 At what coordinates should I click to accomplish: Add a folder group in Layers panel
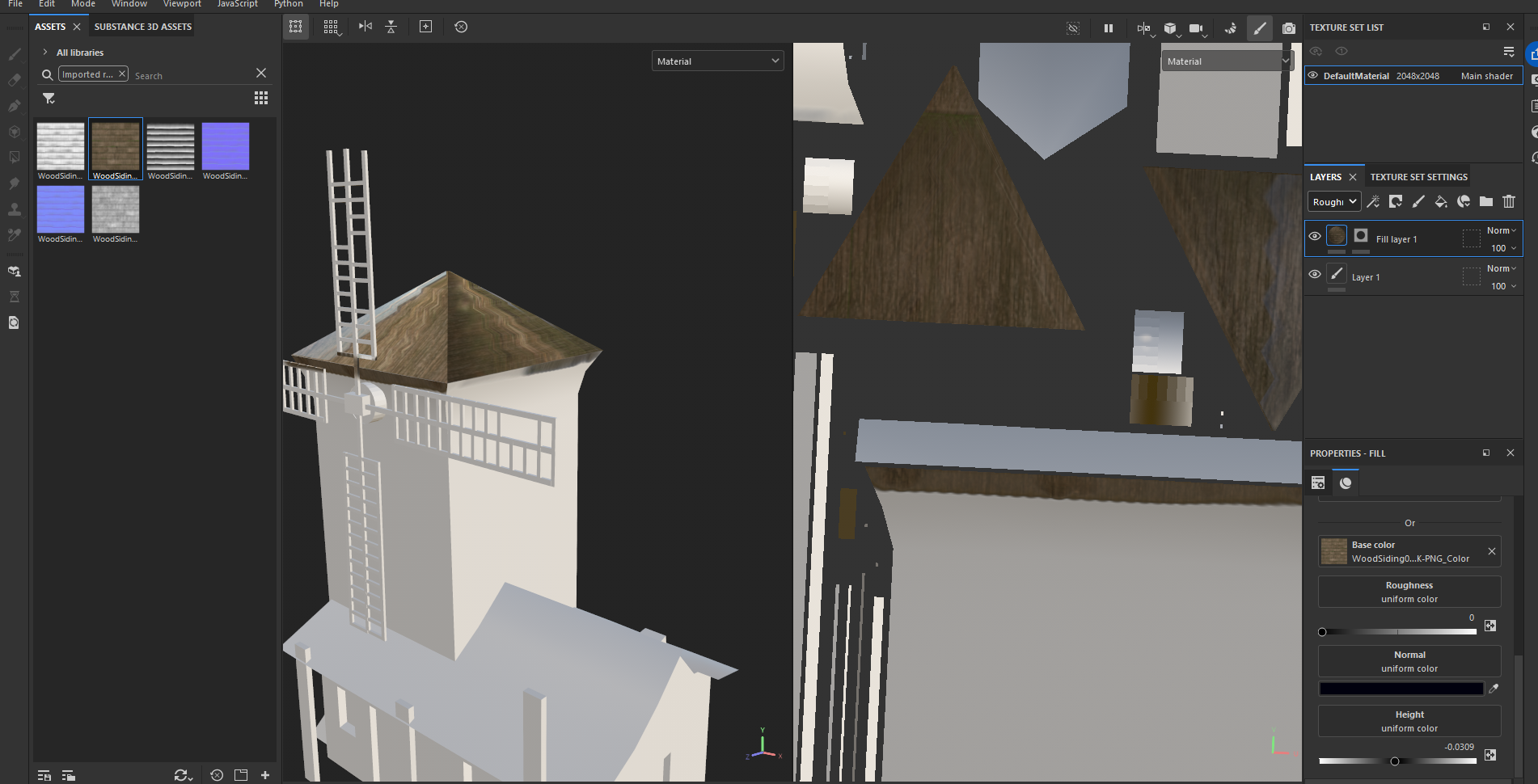click(x=1485, y=201)
